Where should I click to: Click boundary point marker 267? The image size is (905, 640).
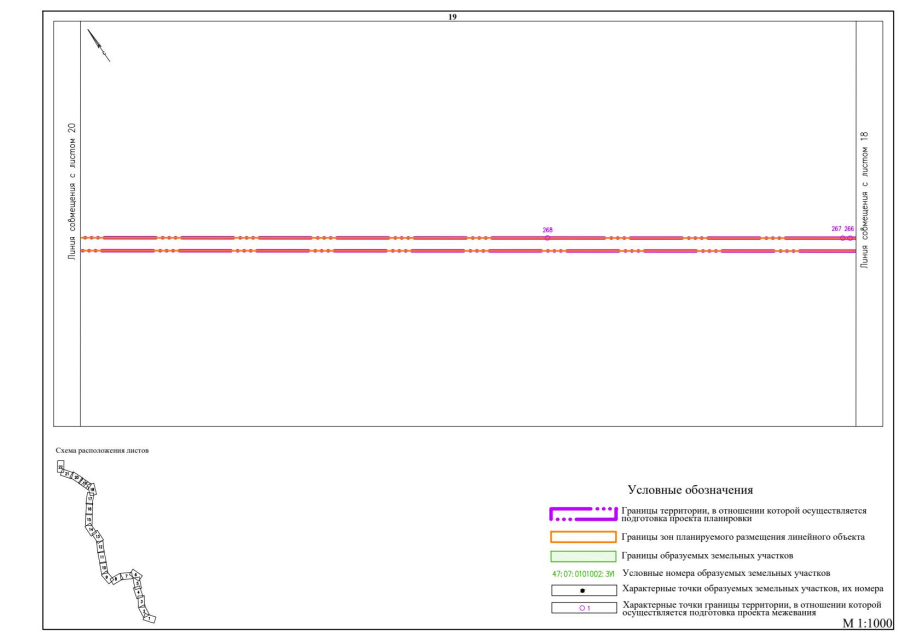(843, 238)
